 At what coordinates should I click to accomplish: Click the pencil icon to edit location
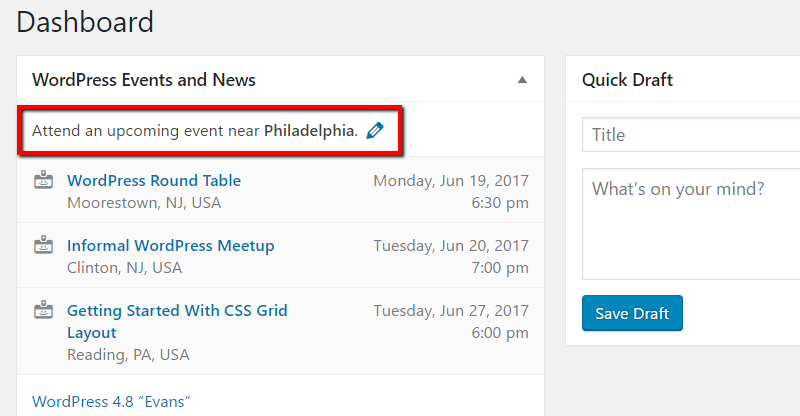[x=375, y=131]
